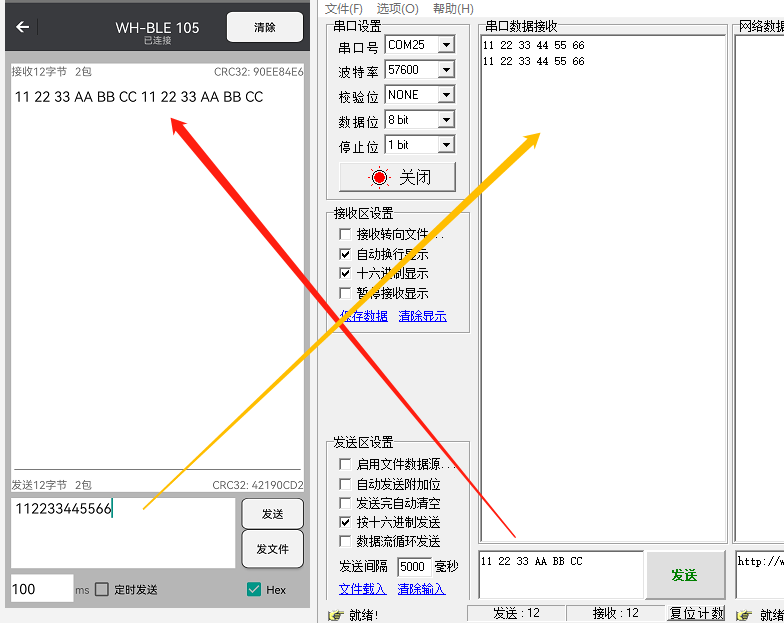Click the ready status icon at bottom left

(x=335, y=614)
